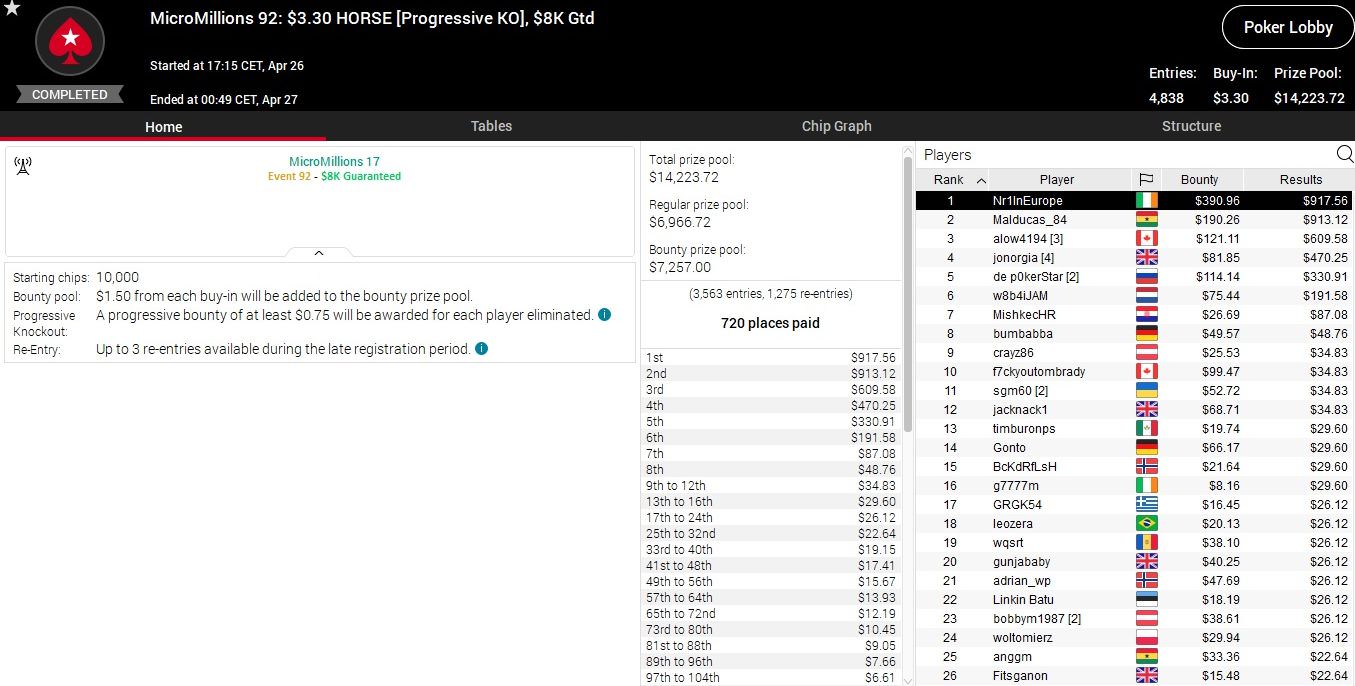The image size is (1355, 686).
Task: Switch to the Tables tab
Action: (x=491, y=126)
